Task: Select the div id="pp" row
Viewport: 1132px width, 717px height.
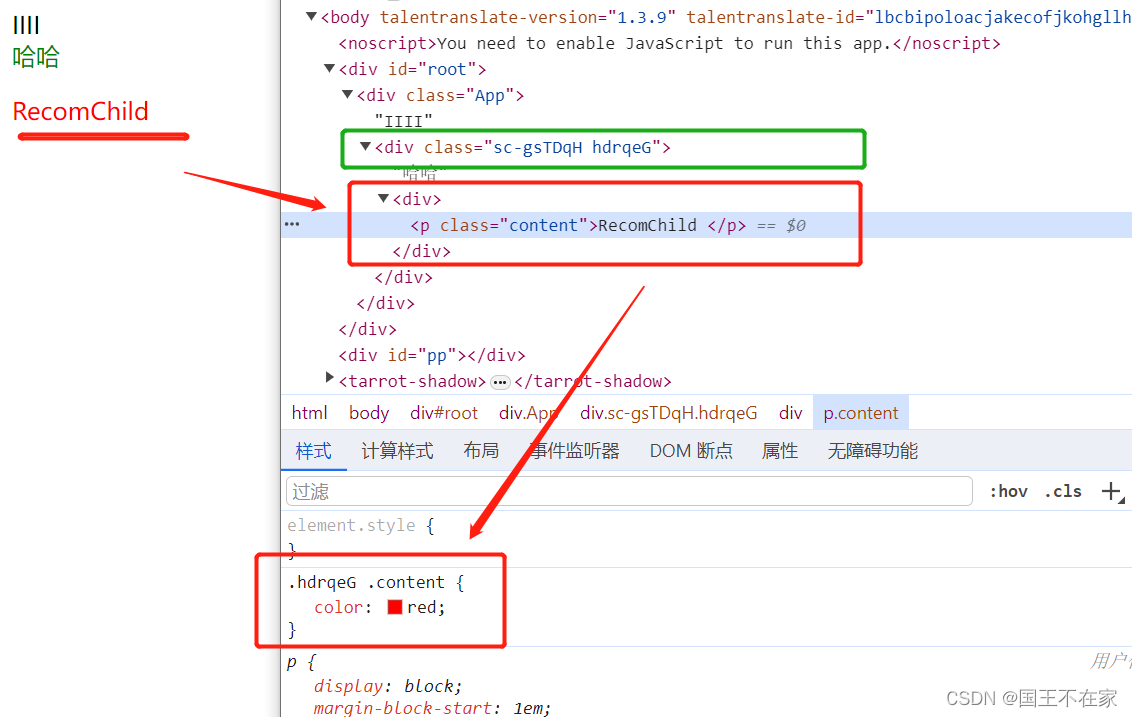Action: pyautogui.click(x=432, y=355)
